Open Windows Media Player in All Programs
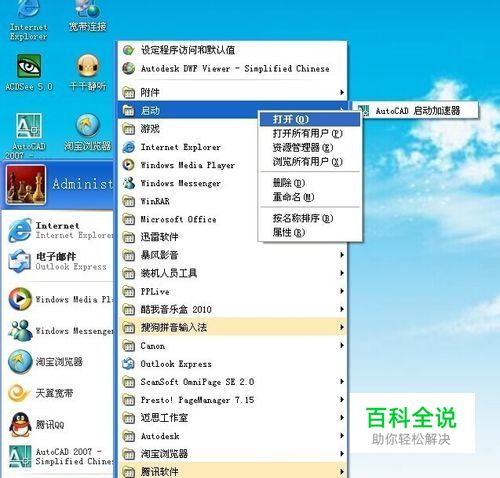The width and height of the screenshot is (500, 478). pos(188,165)
